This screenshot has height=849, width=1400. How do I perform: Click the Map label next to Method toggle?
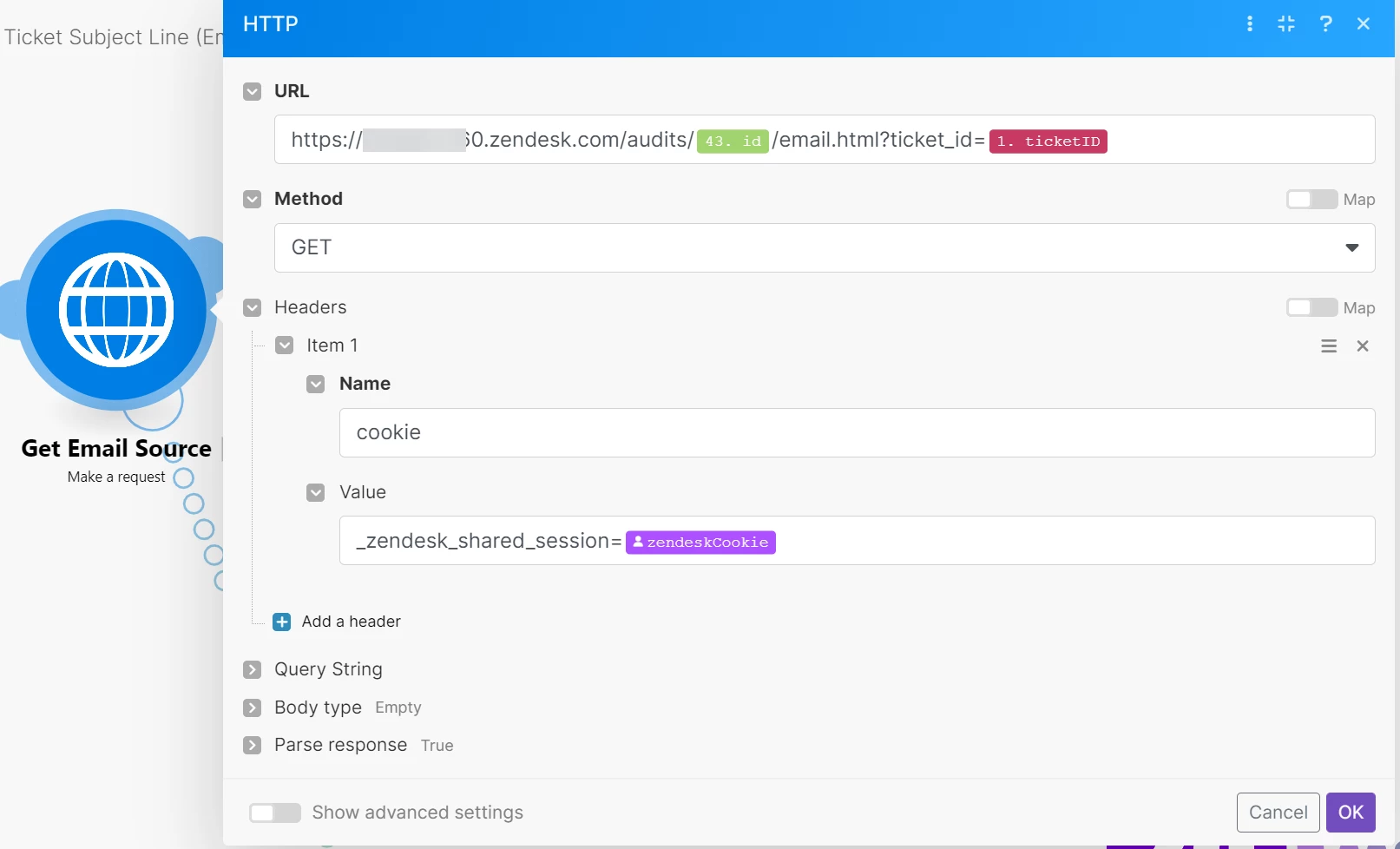pos(1359,200)
